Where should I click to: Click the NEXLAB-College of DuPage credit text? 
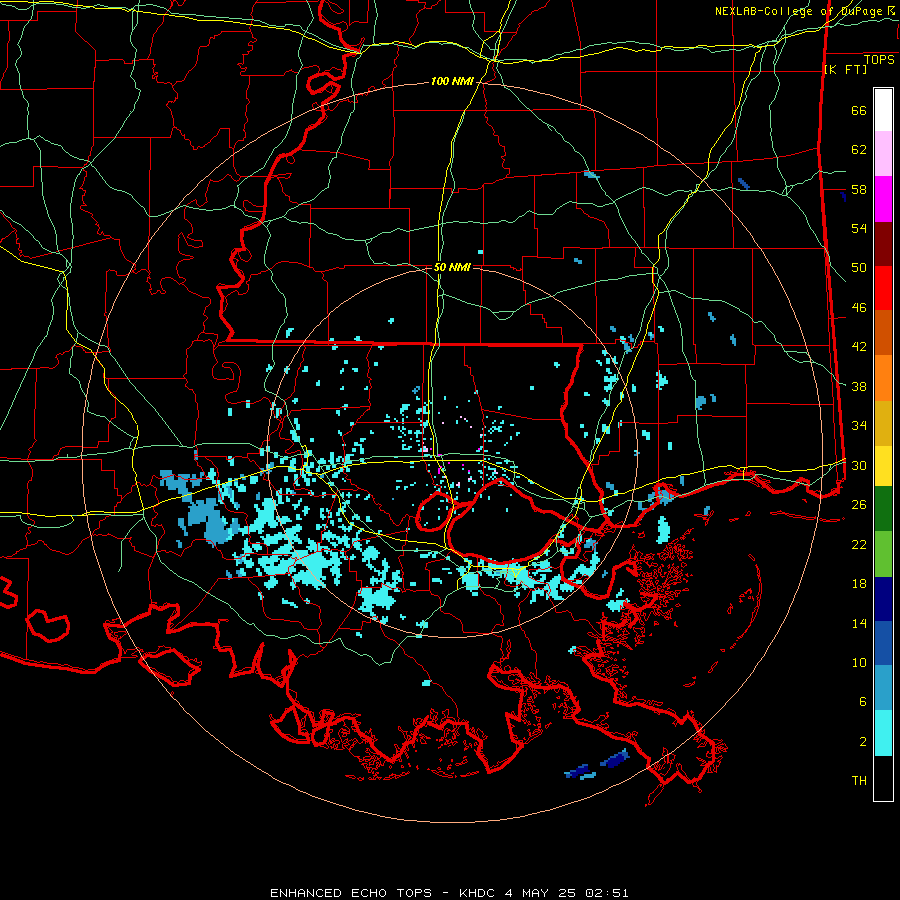click(804, 11)
